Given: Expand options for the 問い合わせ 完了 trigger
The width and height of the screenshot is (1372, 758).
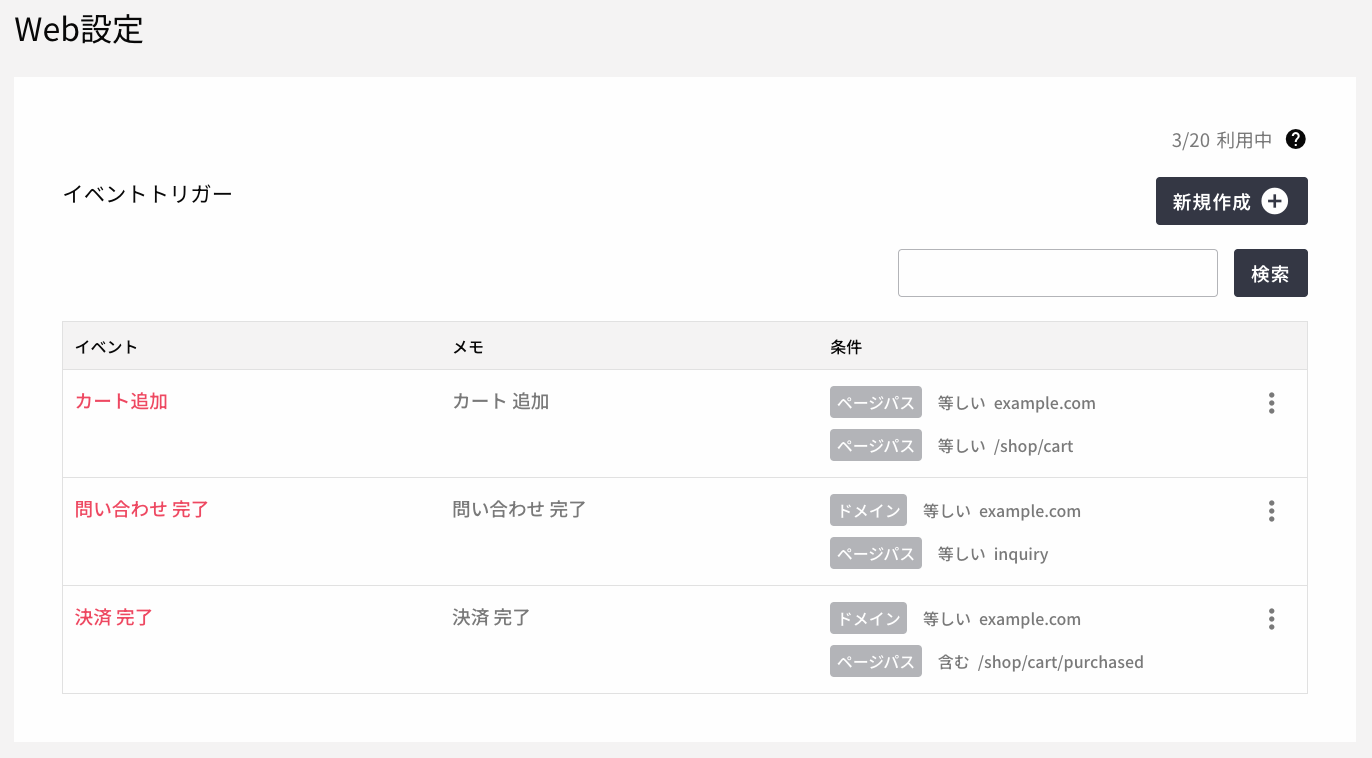Looking at the screenshot, I should [1271, 511].
